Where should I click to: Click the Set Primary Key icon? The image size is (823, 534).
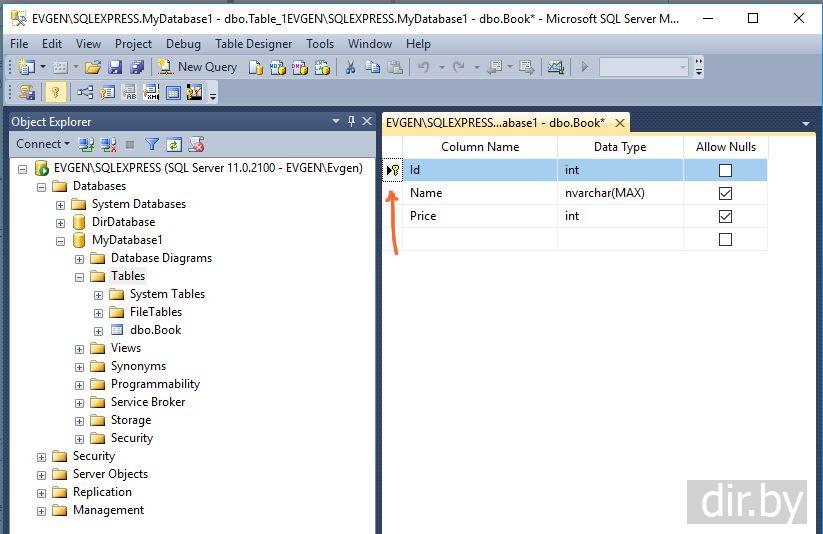pos(56,92)
